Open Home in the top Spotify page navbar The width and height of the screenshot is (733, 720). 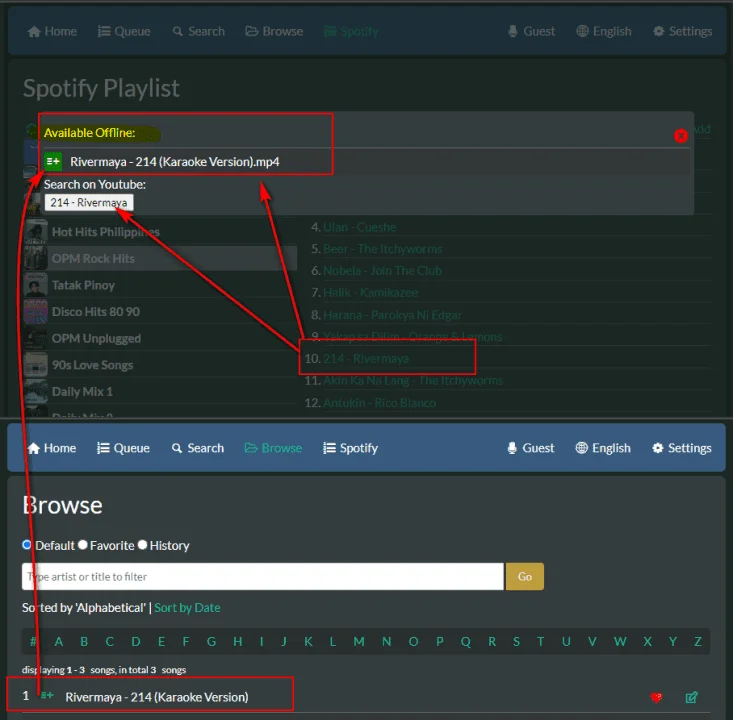pyautogui.click(x=52, y=31)
